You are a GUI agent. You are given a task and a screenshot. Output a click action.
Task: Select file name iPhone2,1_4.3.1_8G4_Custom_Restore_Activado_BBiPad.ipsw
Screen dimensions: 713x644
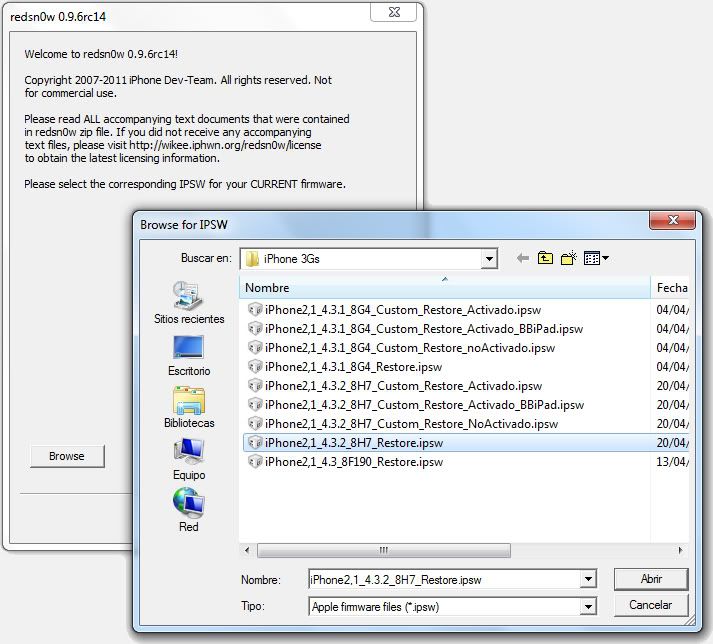424,329
